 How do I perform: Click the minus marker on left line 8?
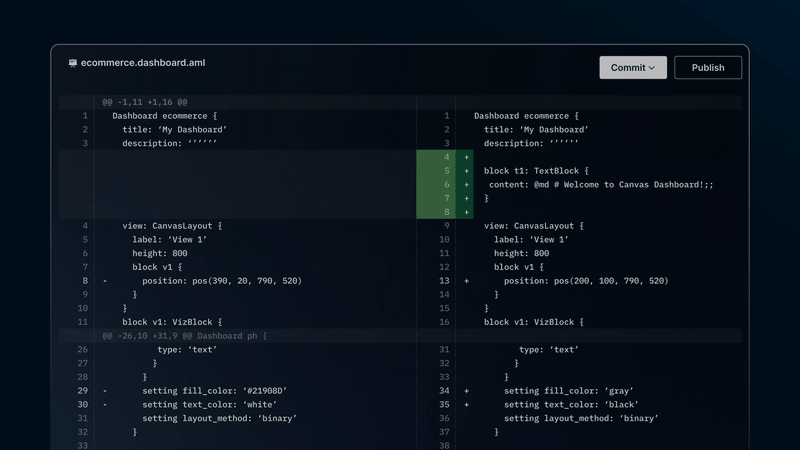pos(105,281)
